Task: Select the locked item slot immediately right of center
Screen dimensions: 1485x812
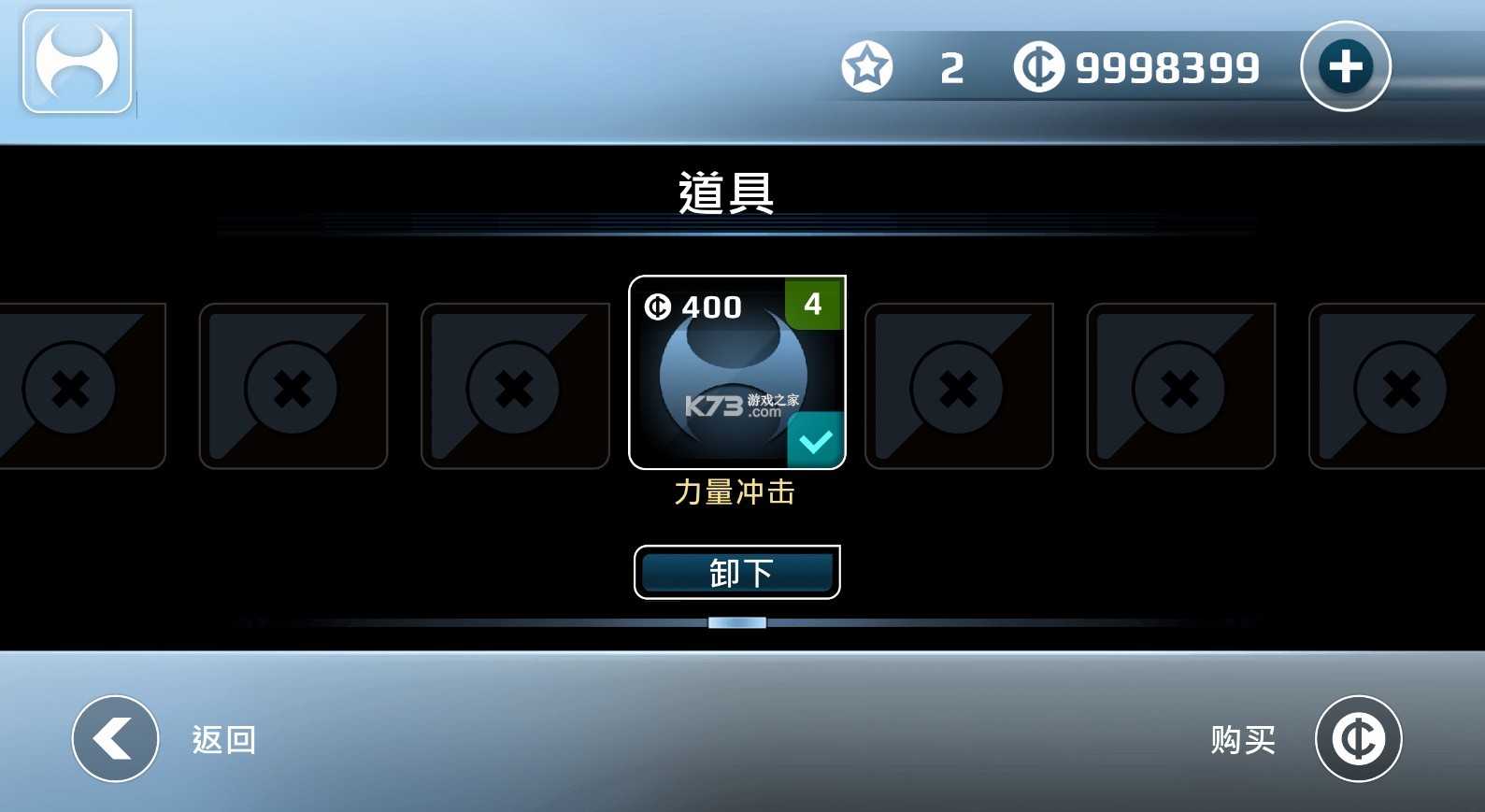Action: tap(959, 386)
